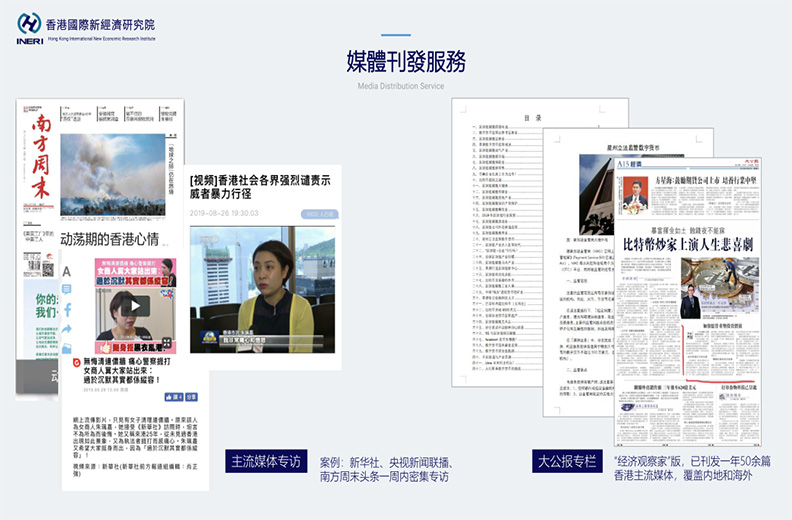Image resolution: width=792 pixels, height=520 pixels.
Task: Click the QR code on 南方周末 page
Action: tap(47, 270)
